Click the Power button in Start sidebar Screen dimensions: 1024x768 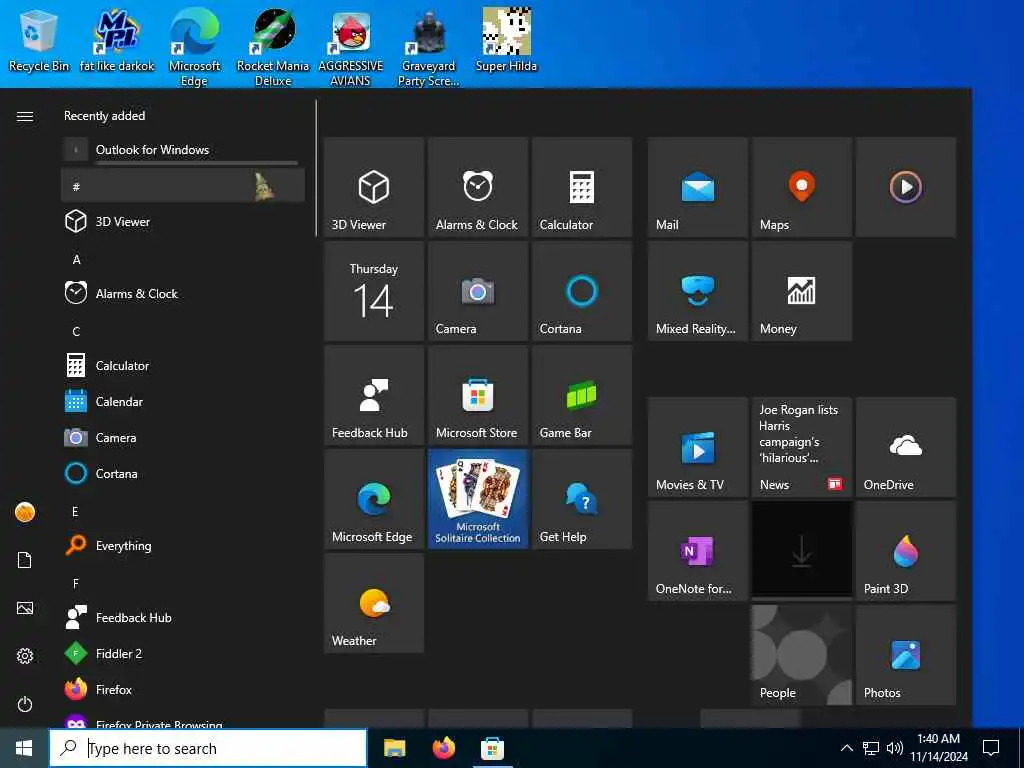pyautogui.click(x=25, y=704)
